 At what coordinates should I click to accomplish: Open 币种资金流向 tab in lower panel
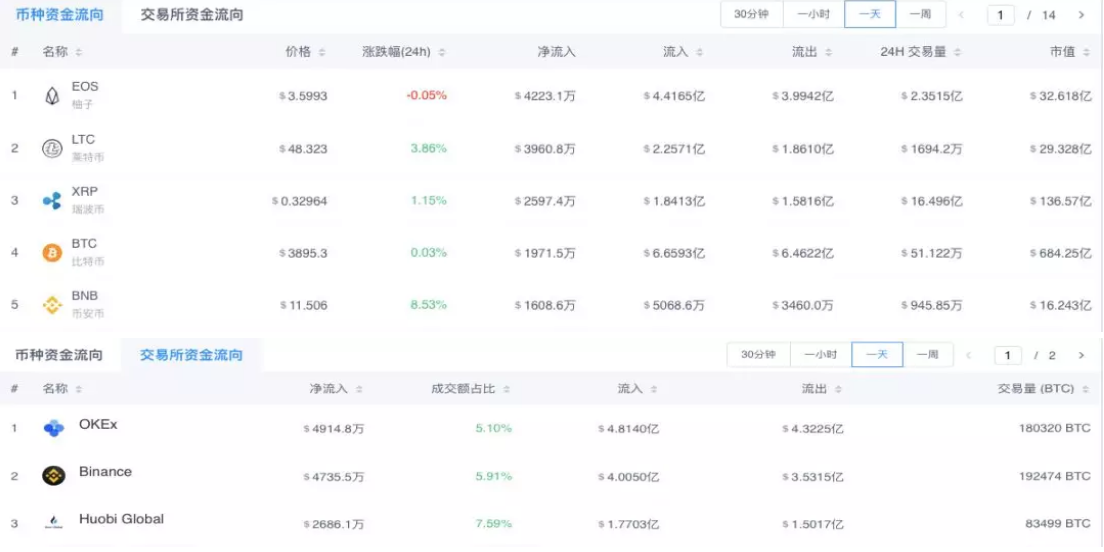pos(59,355)
